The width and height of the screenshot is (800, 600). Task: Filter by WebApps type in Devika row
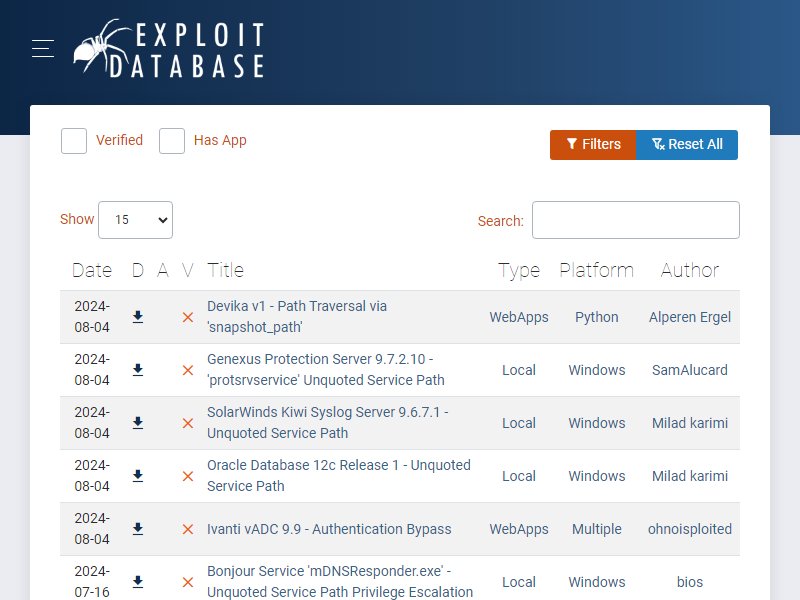point(519,317)
